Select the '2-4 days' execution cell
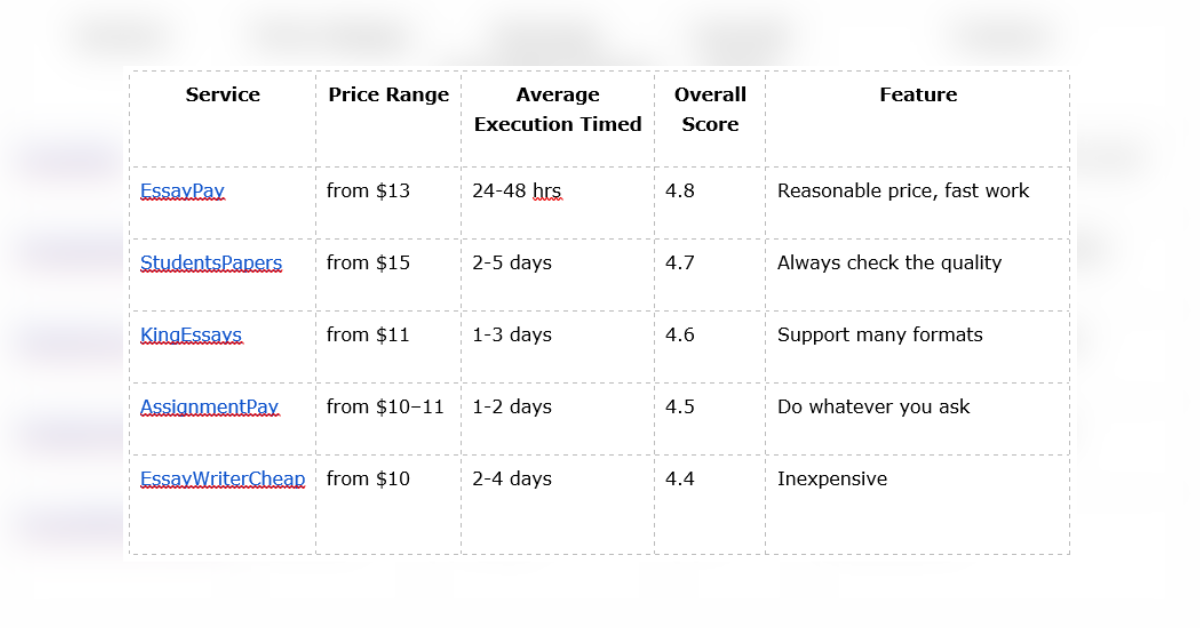The height and width of the screenshot is (628, 1200). tap(512, 479)
